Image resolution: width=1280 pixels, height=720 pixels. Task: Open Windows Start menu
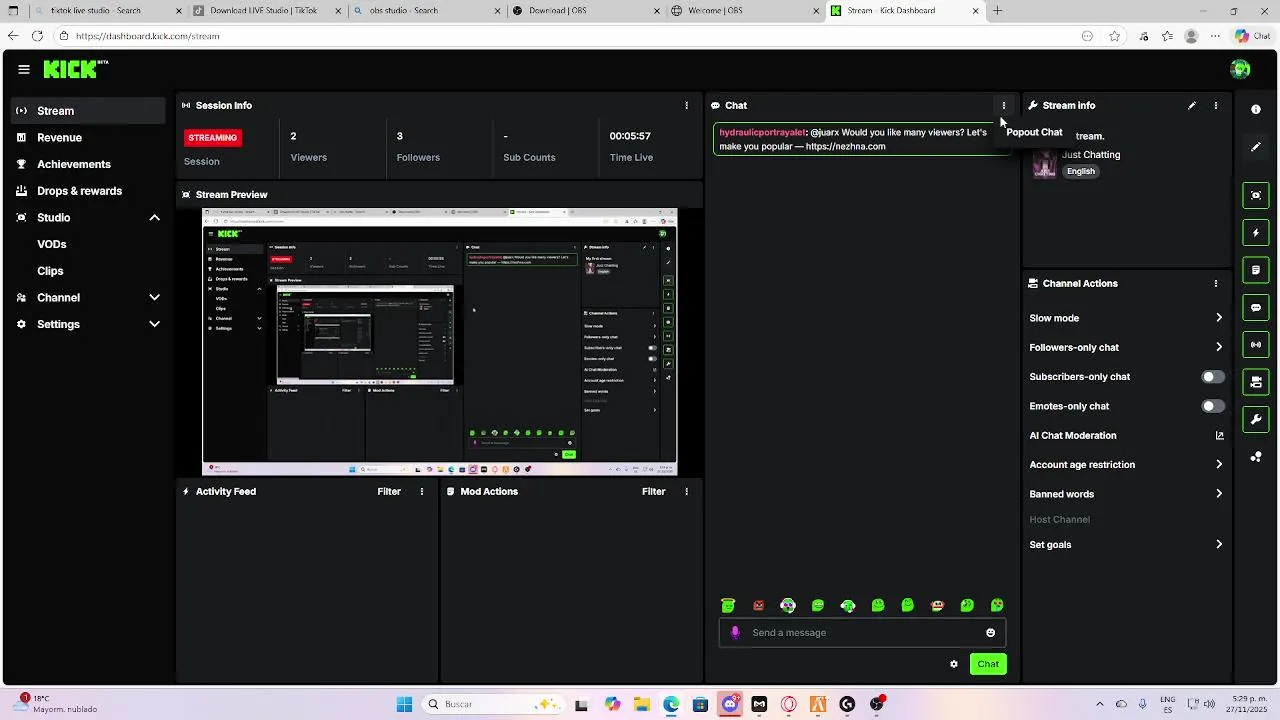click(404, 704)
